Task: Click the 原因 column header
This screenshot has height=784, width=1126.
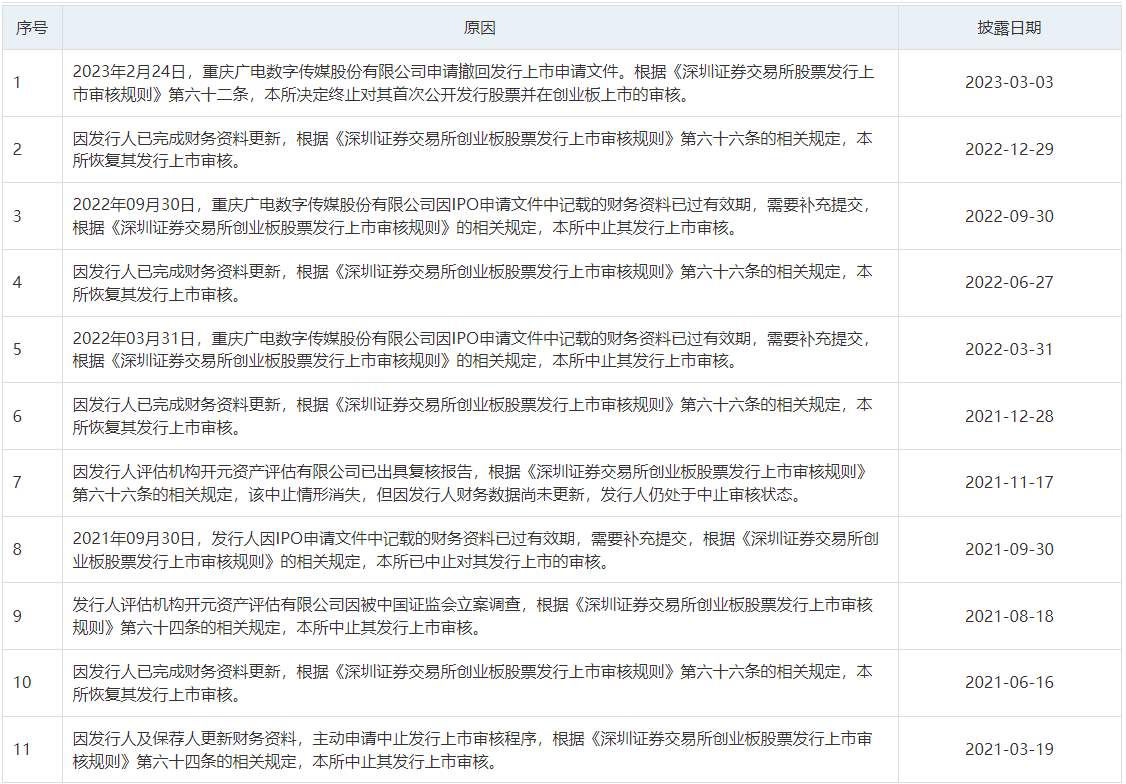Action: [479, 28]
